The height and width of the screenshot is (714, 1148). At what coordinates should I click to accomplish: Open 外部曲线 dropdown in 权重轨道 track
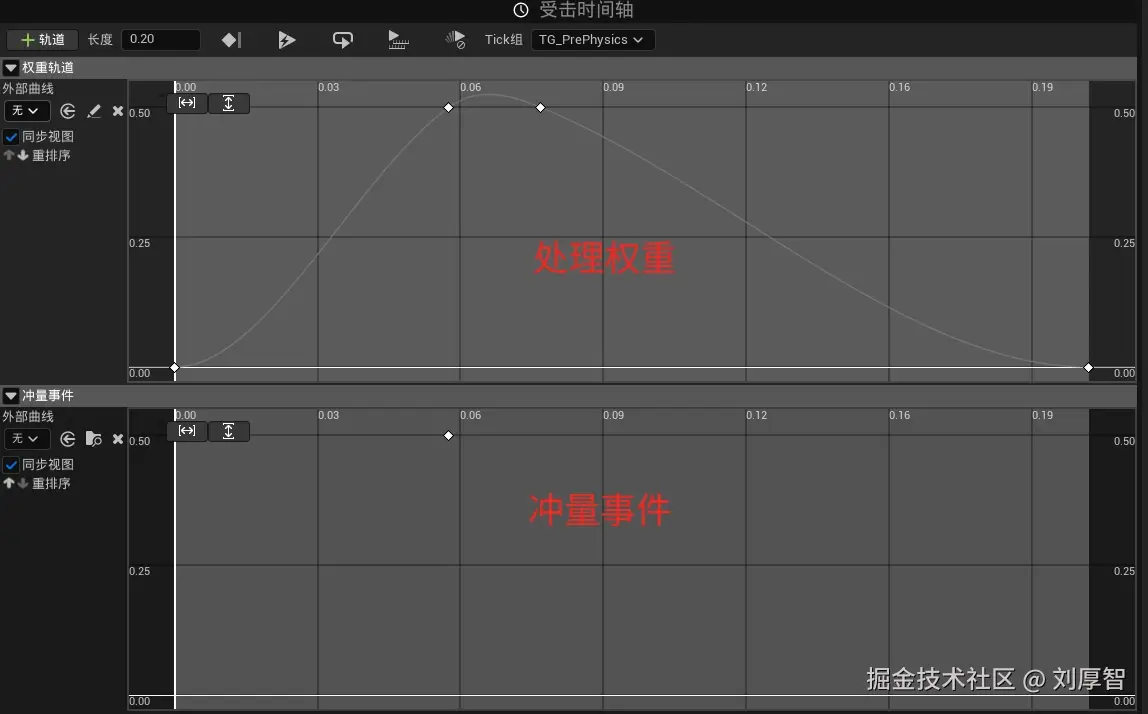coord(26,111)
